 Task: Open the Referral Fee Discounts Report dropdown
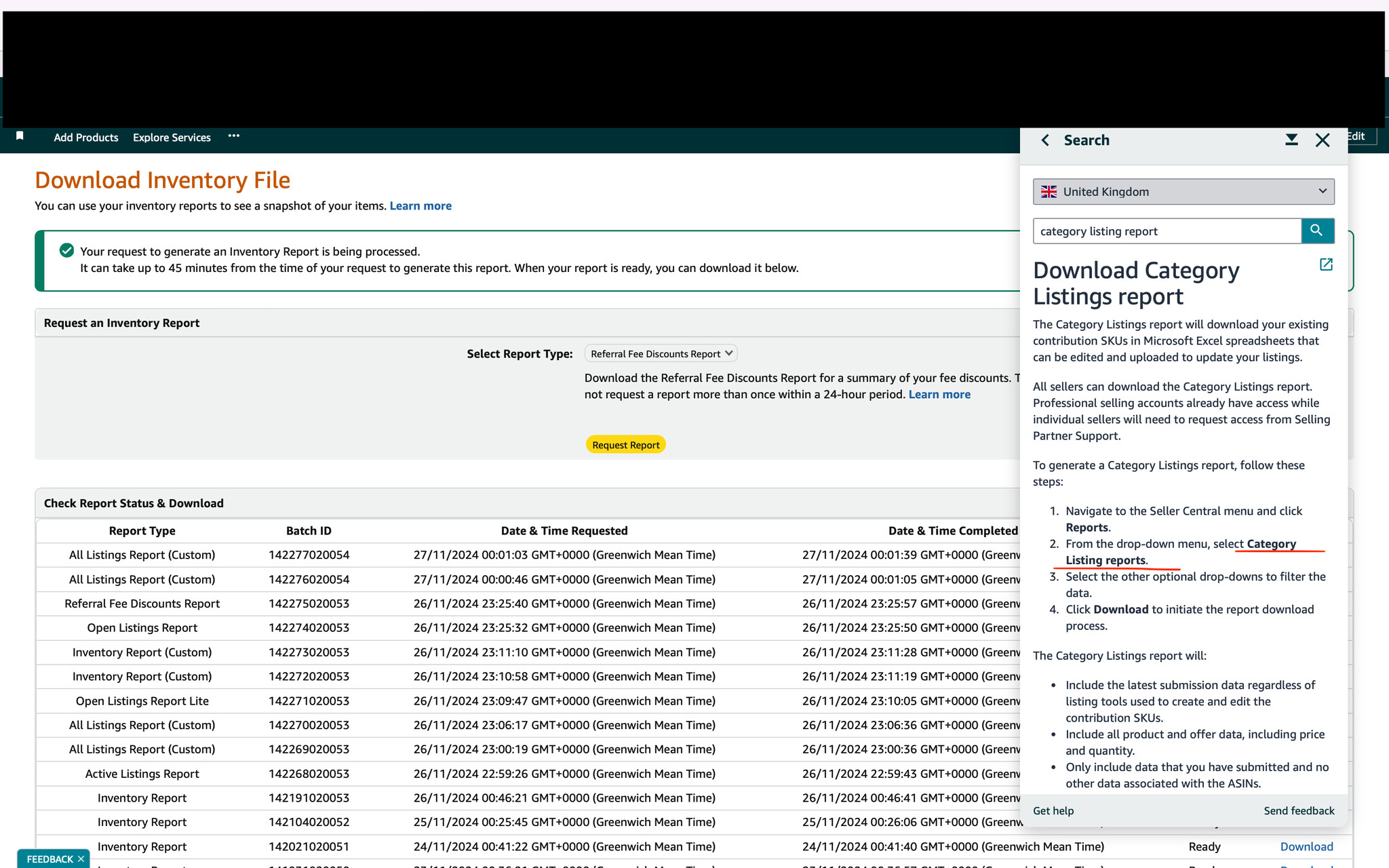[661, 353]
